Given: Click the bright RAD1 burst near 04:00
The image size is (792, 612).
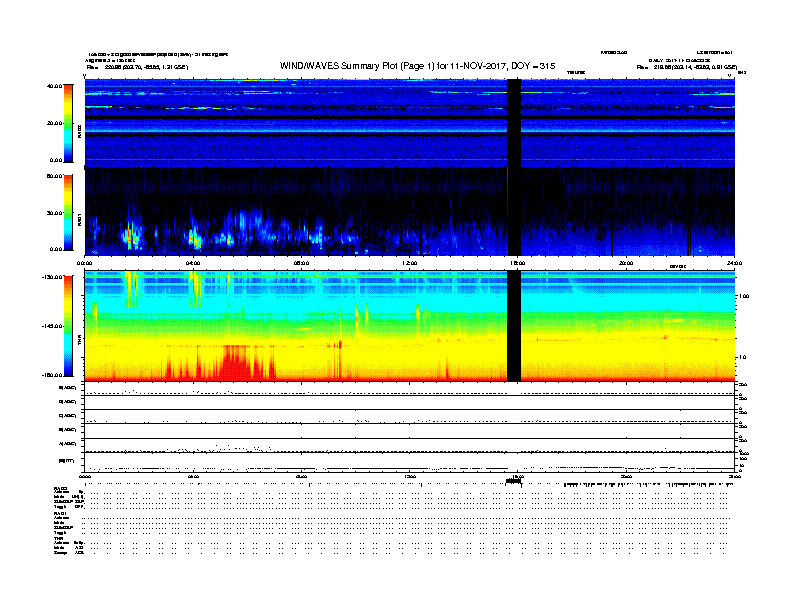Looking at the screenshot, I should (194, 237).
